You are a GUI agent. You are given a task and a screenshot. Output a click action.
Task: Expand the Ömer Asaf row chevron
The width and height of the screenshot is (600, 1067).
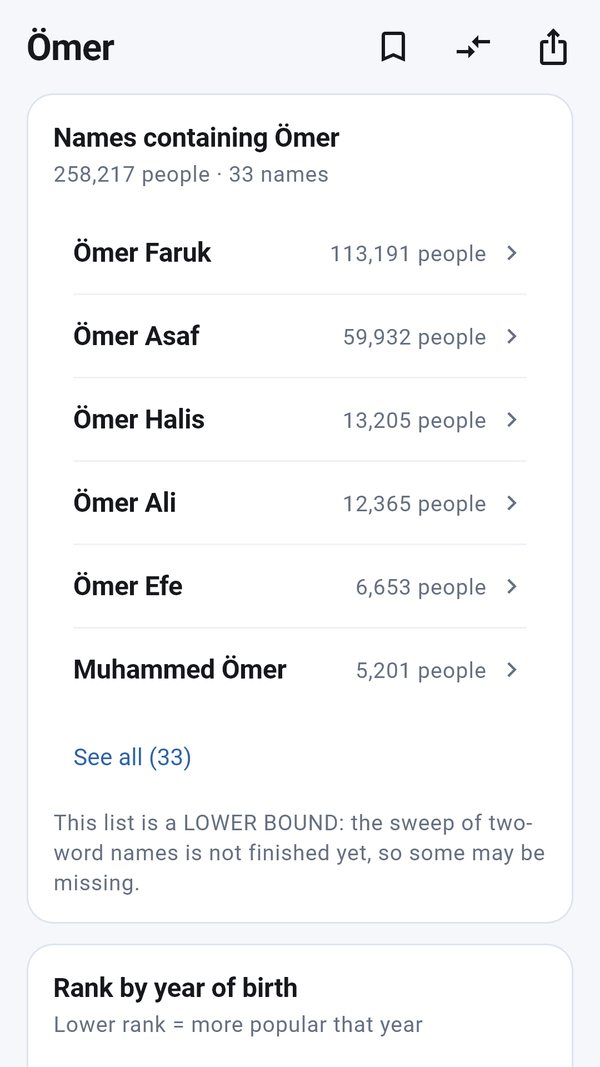[x=512, y=336]
